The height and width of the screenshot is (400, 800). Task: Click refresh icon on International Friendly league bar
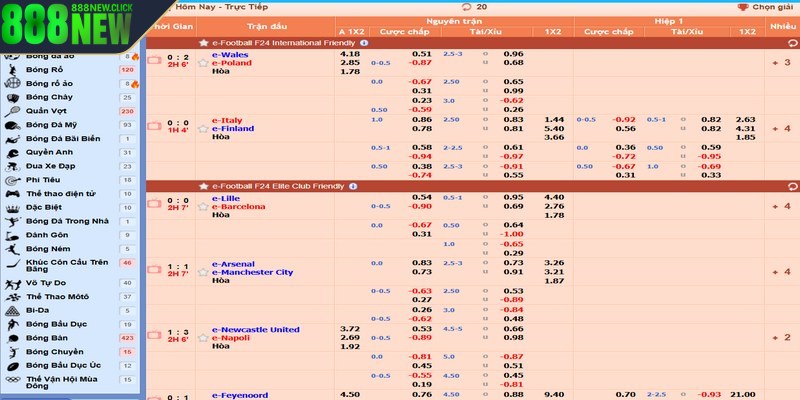tap(792, 43)
